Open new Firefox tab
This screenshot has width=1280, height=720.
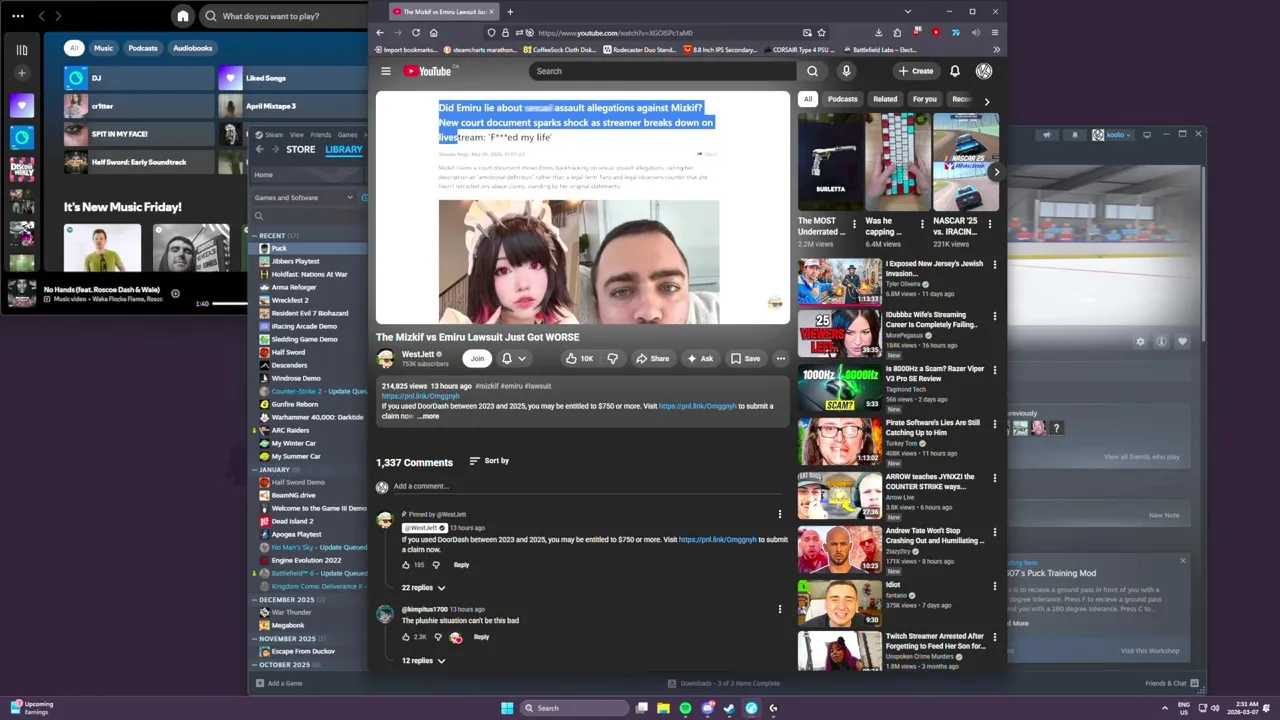[x=510, y=12]
